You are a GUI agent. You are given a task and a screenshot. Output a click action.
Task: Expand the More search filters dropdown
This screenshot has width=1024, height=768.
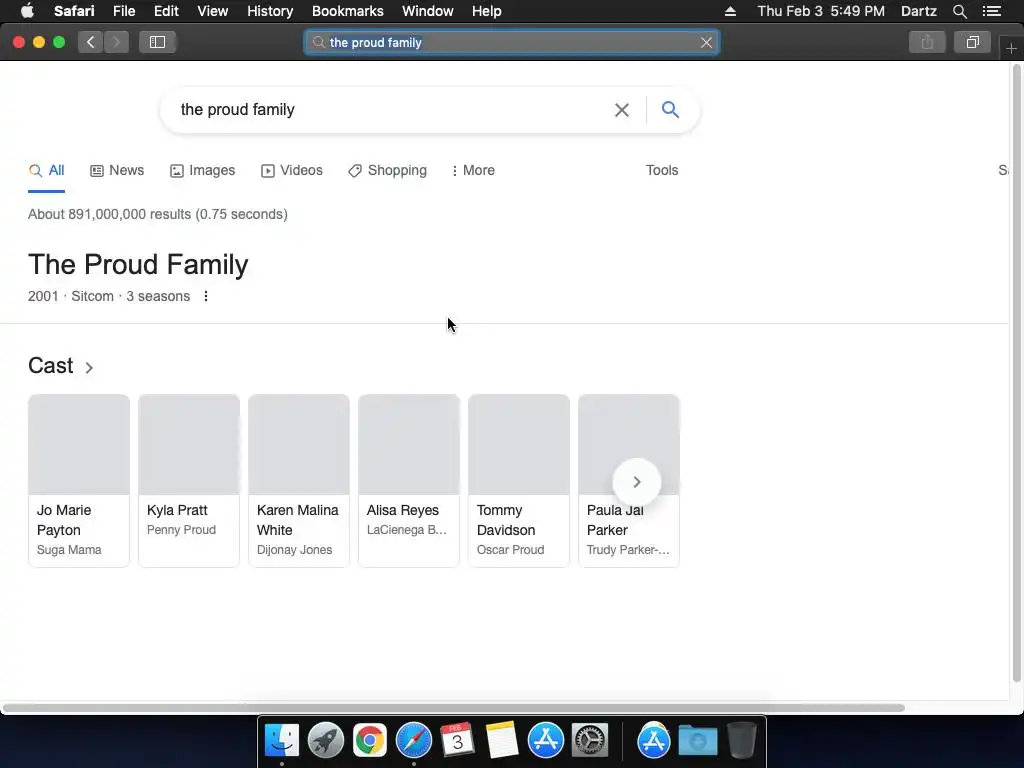[473, 170]
